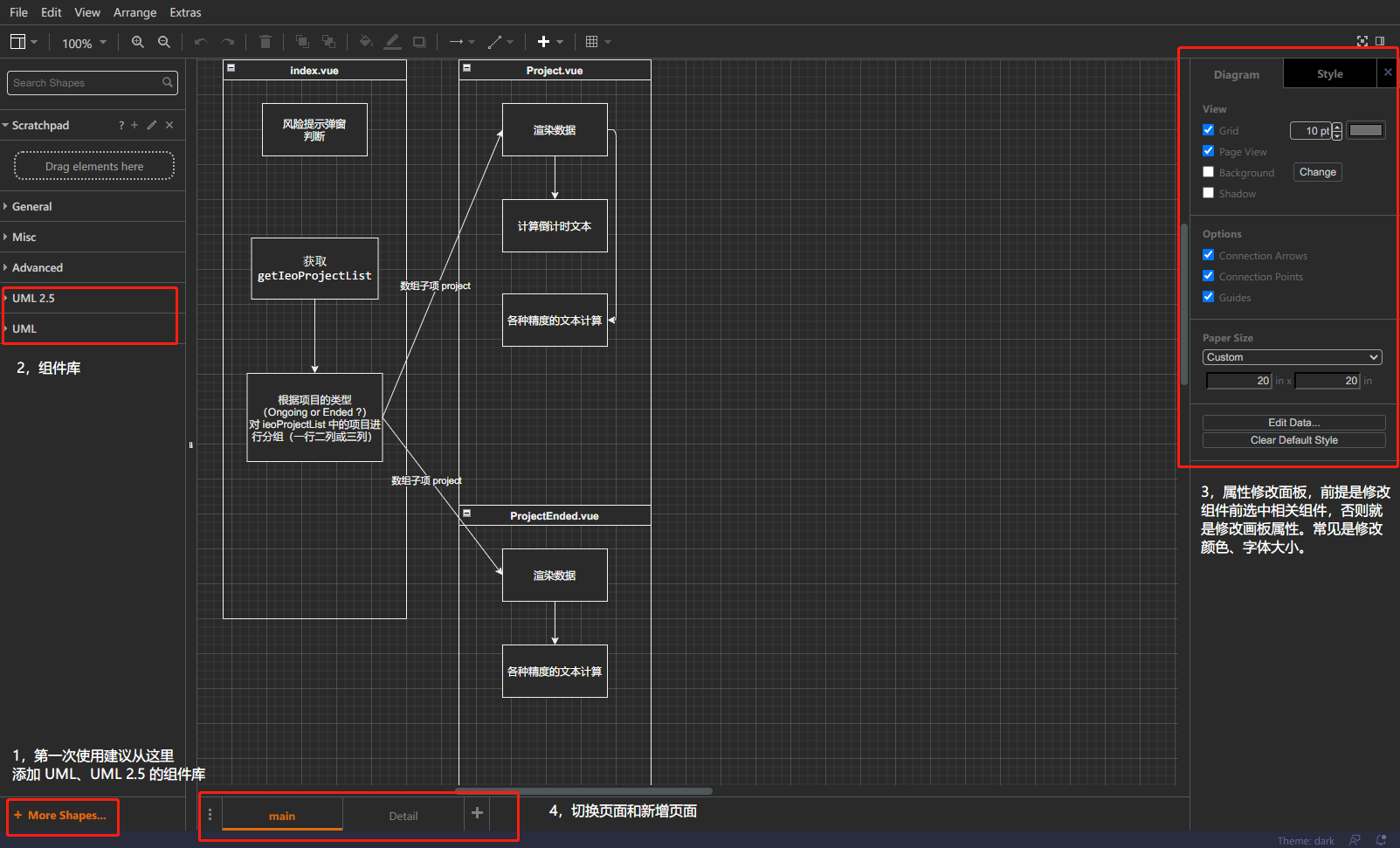Click the fullscreen icon at top right
The height and width of the screenshot is (848, 1400).
[x=1362, y=41]
